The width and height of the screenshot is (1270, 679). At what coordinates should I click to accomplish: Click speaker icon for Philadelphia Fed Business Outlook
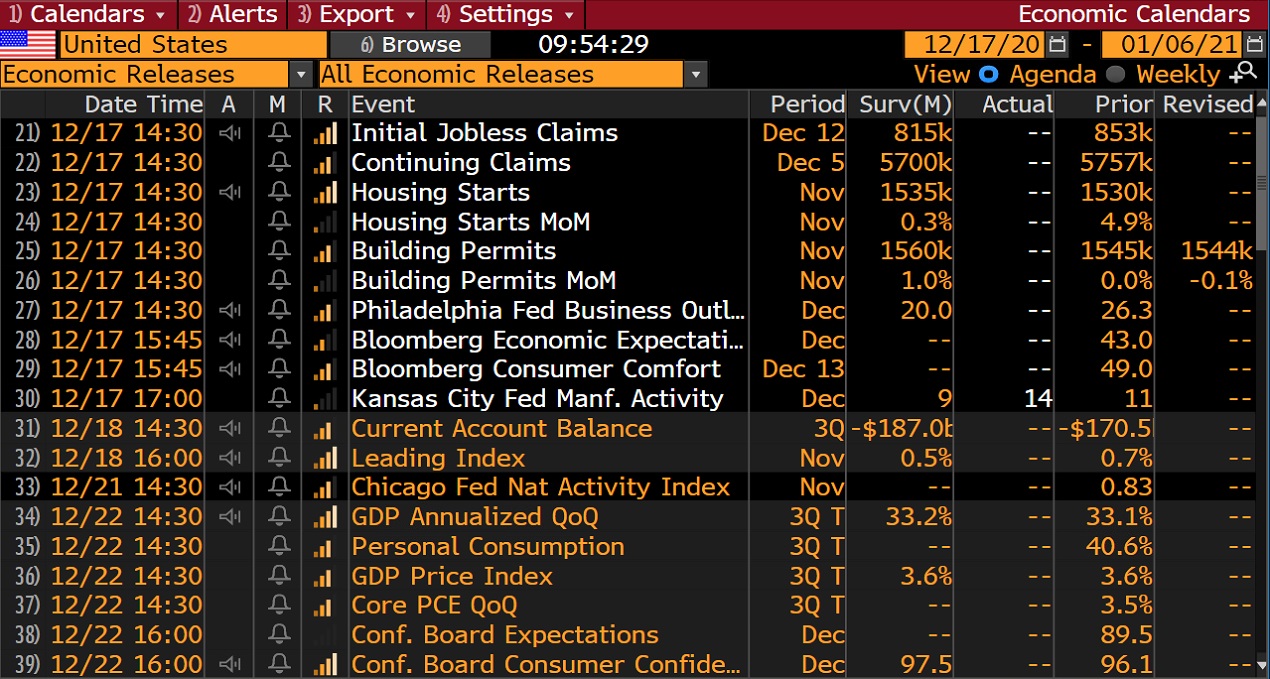pos(229,310)
